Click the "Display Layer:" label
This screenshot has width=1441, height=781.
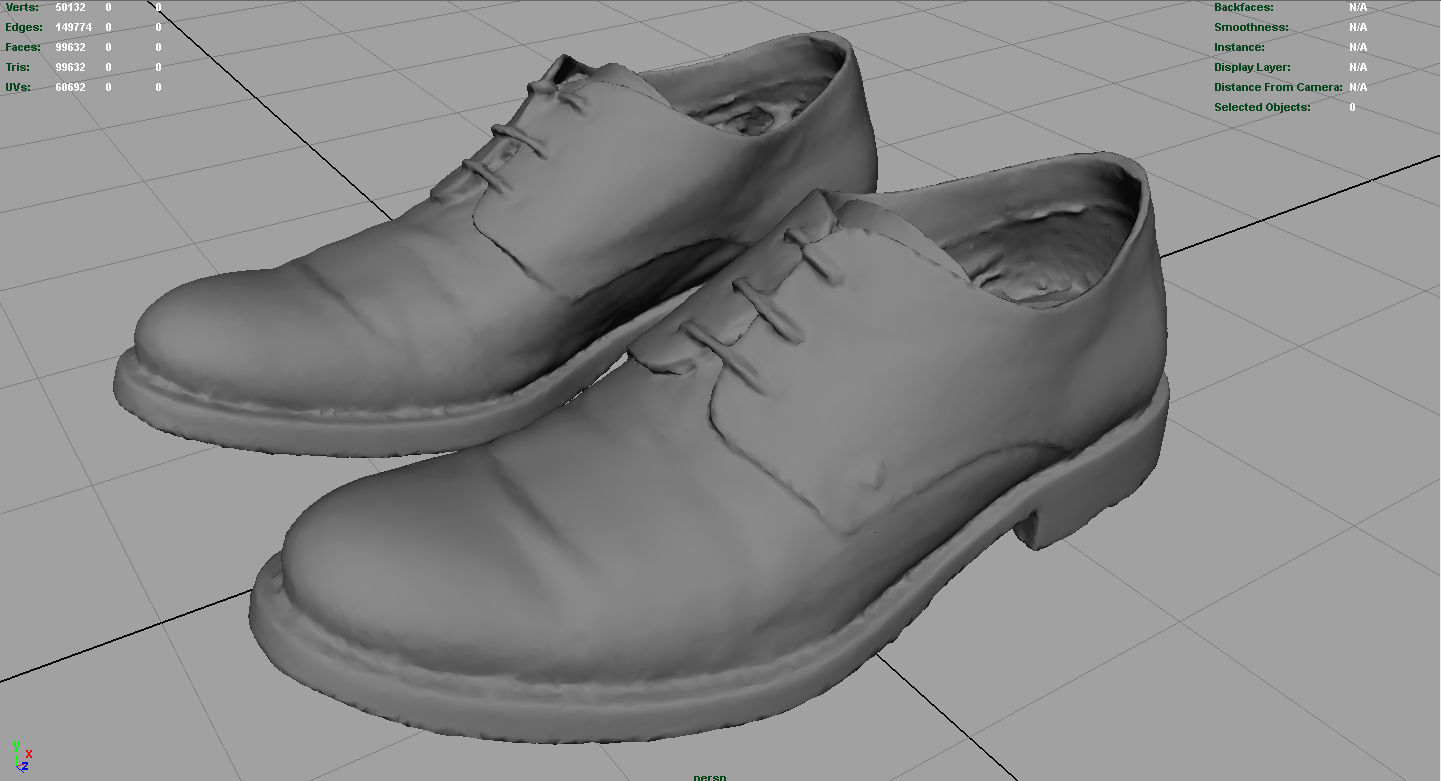pyautogui.click(x=1252, y=67)
